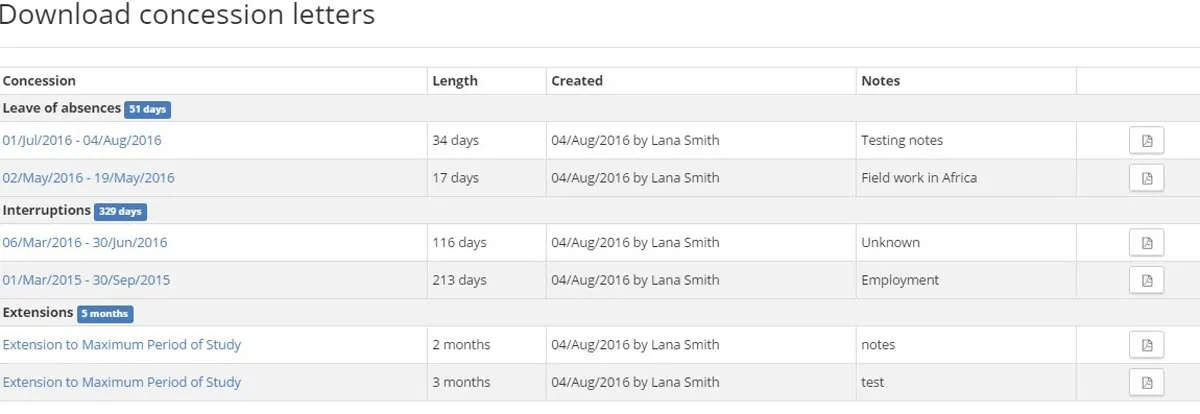Open the 02/May/2016 - 19/May/2016 leave link
This screenshot has width=1200, height=414.
click(x=88, y=178)
